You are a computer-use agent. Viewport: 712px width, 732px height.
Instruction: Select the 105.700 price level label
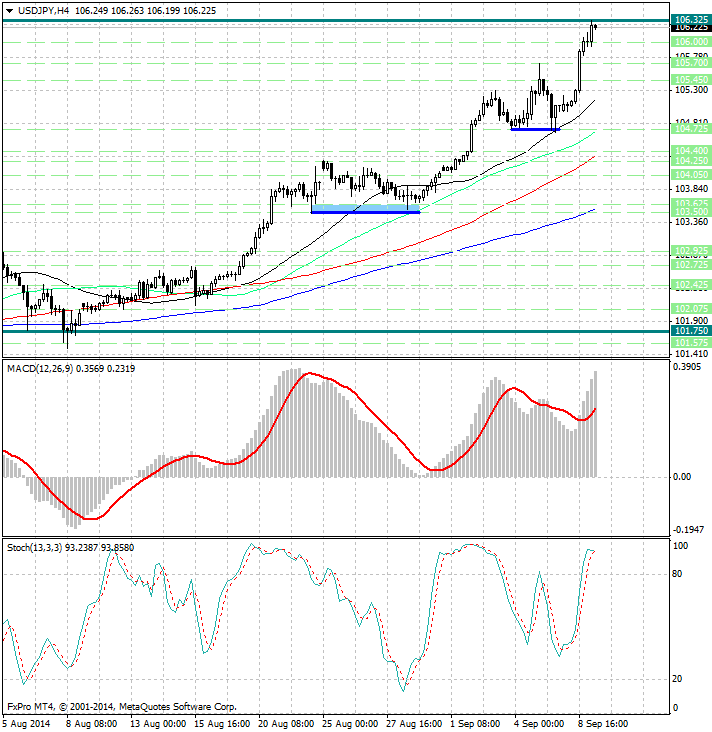coord(691,63)
